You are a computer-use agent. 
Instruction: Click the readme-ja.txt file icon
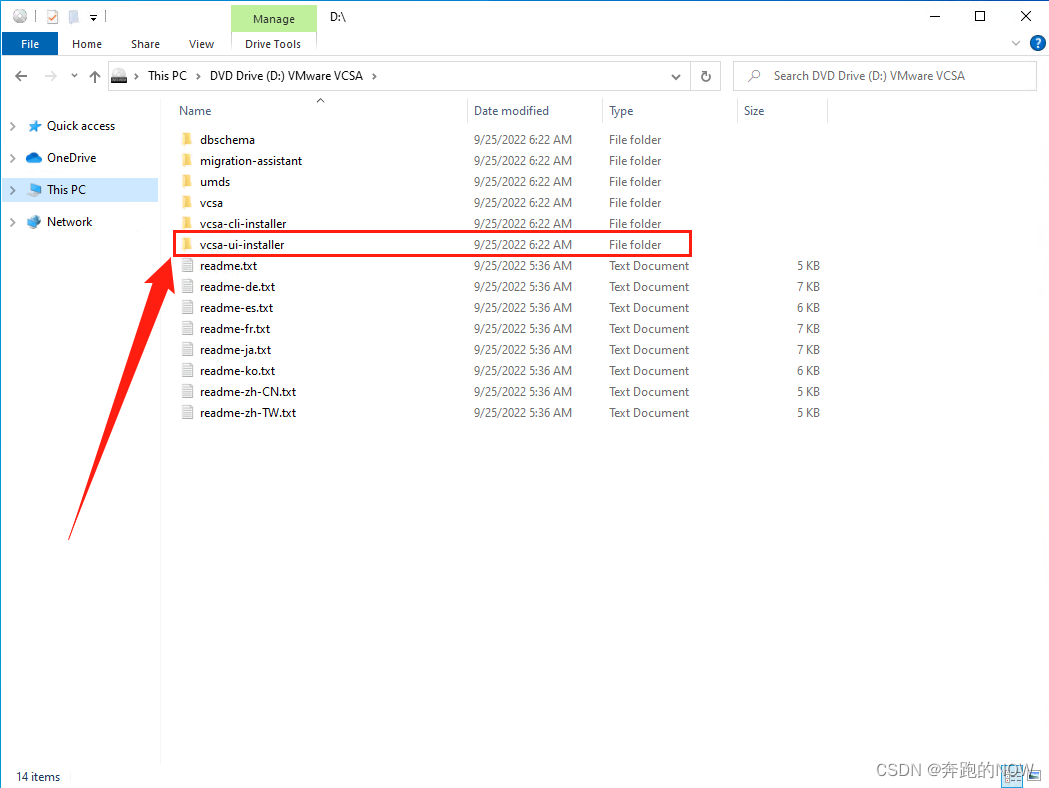pyautogui.click(x=187, y=349)
